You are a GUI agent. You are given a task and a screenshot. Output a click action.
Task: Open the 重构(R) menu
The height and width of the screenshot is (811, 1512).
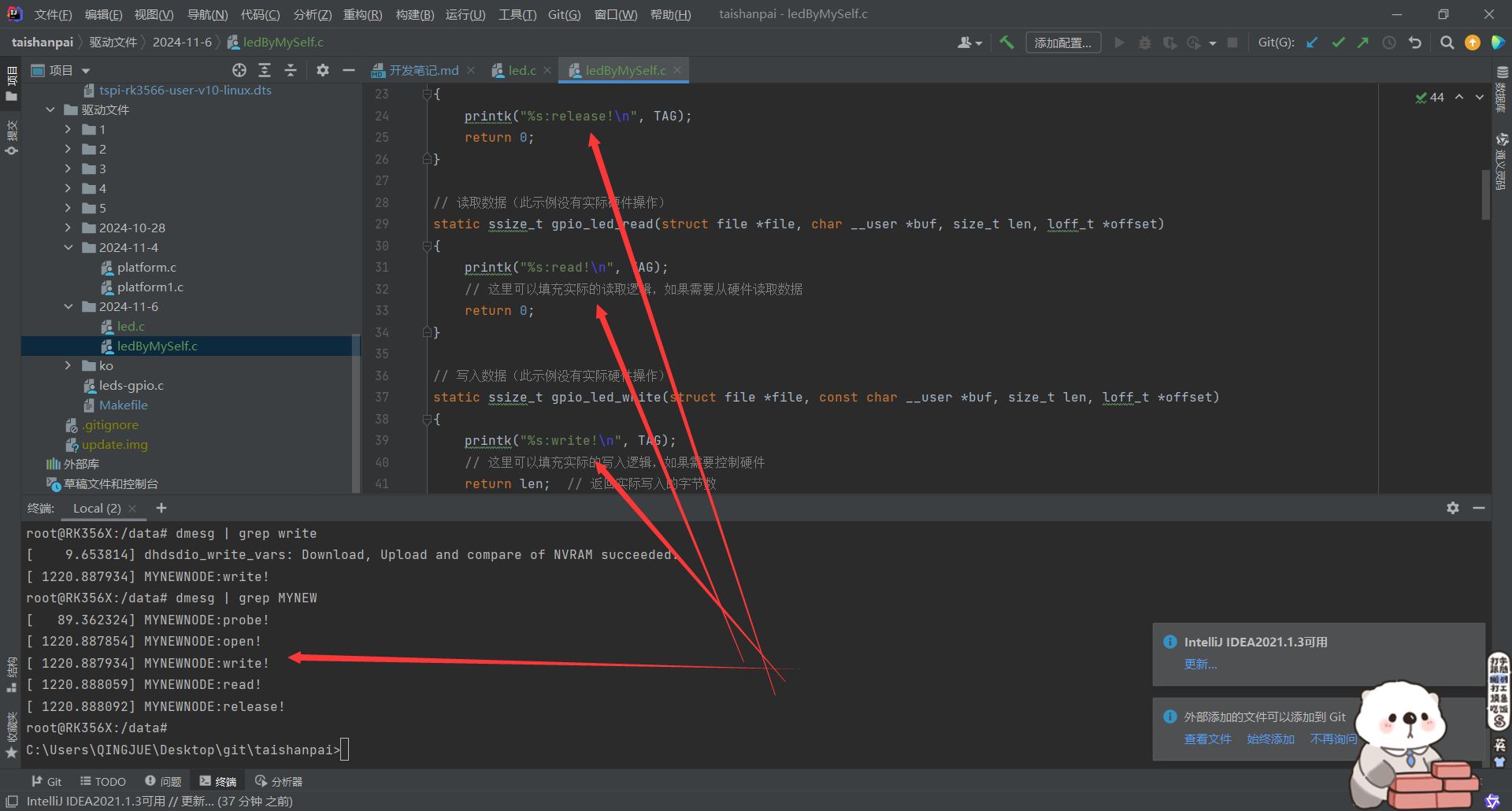point(362,15)
